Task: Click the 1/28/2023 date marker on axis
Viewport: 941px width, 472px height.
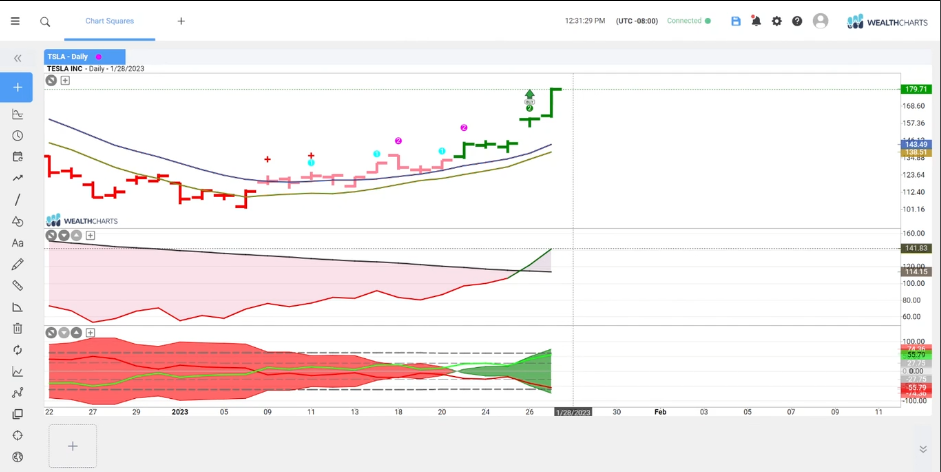Action: coord(573,412)
